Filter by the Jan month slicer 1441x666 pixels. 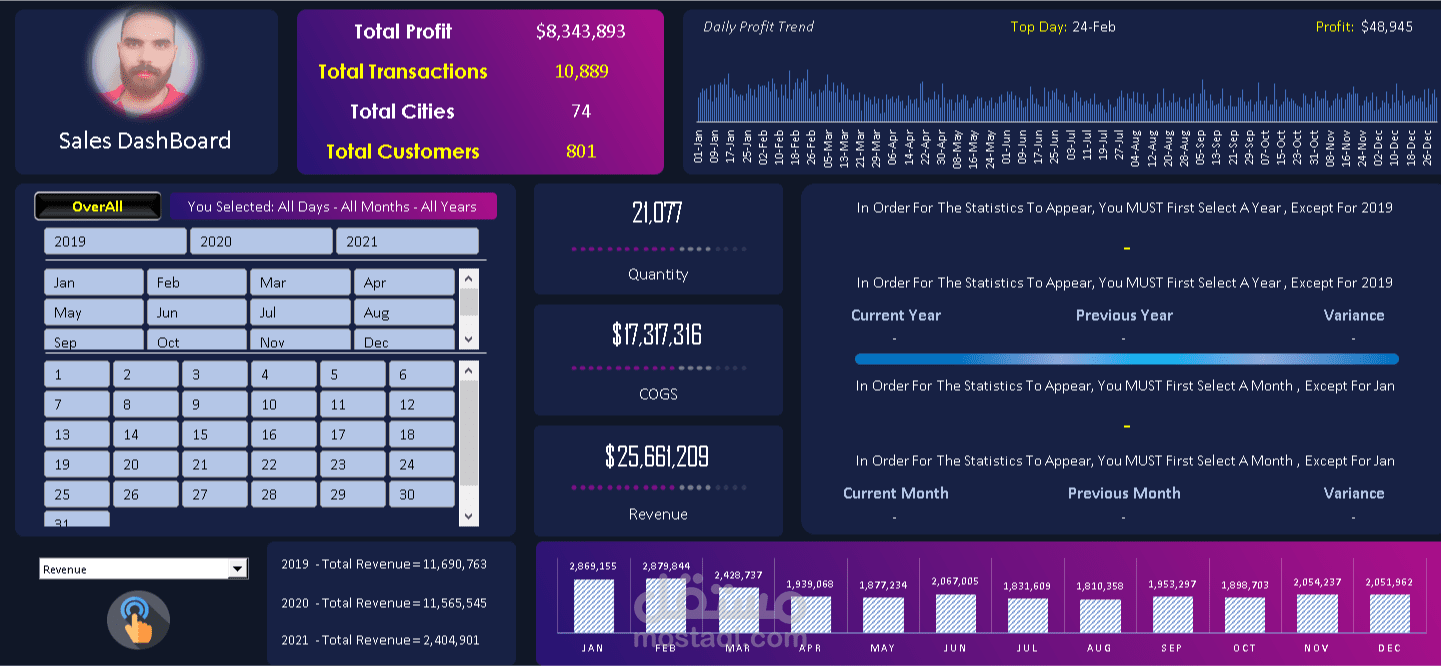94,282
